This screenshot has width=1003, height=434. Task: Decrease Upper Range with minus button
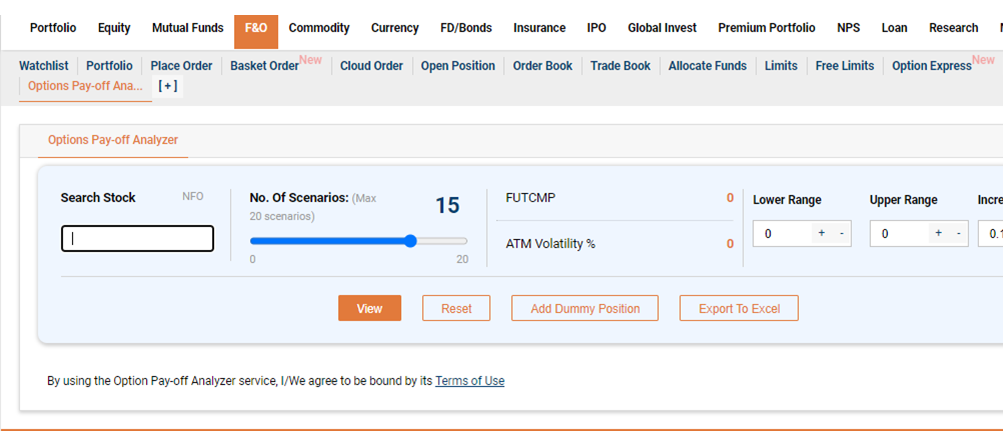coord(958,234)
